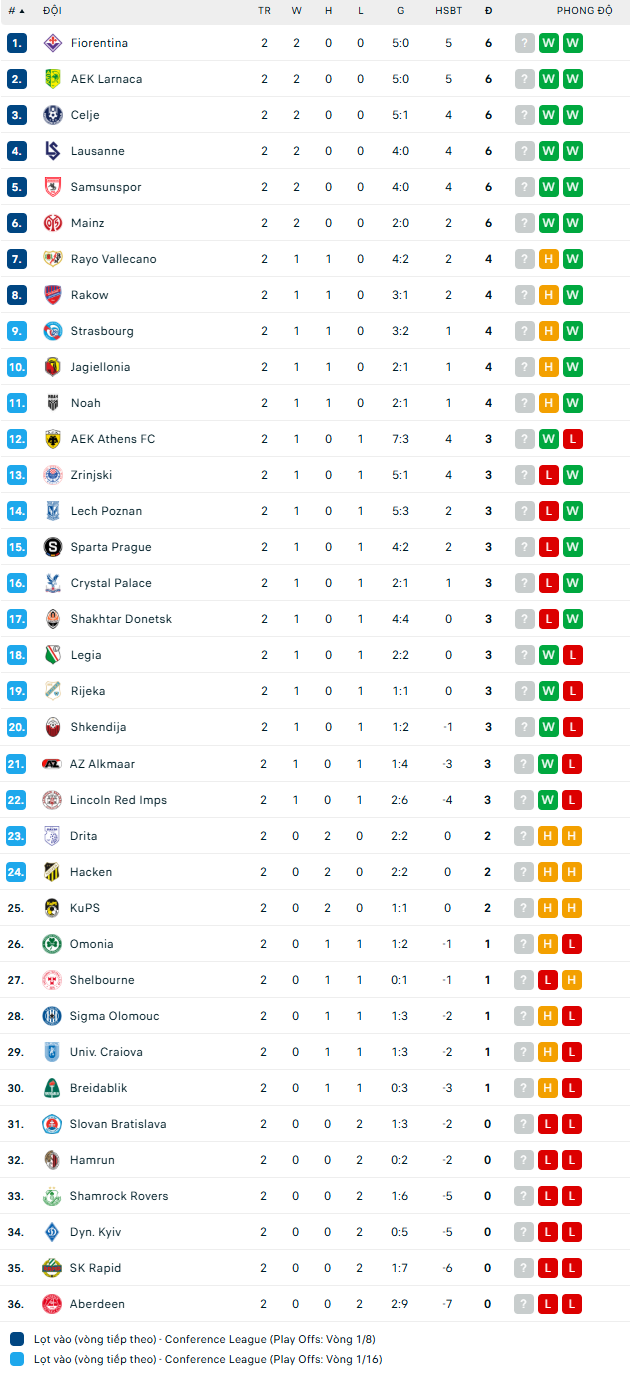This screenshot has height=1374, width=630.
Task: Open the Mainz club badge
Action: point(52,222)
